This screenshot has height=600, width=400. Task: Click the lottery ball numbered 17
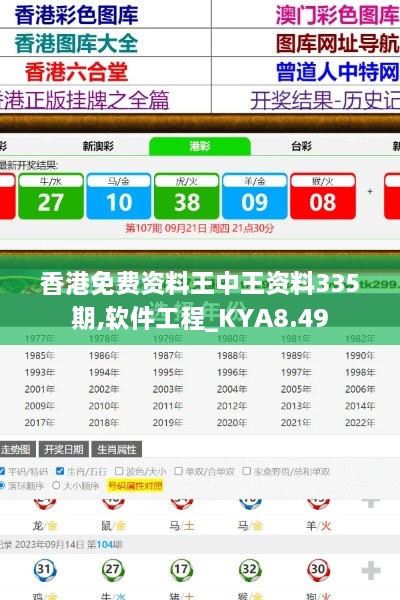pos(181,570)
